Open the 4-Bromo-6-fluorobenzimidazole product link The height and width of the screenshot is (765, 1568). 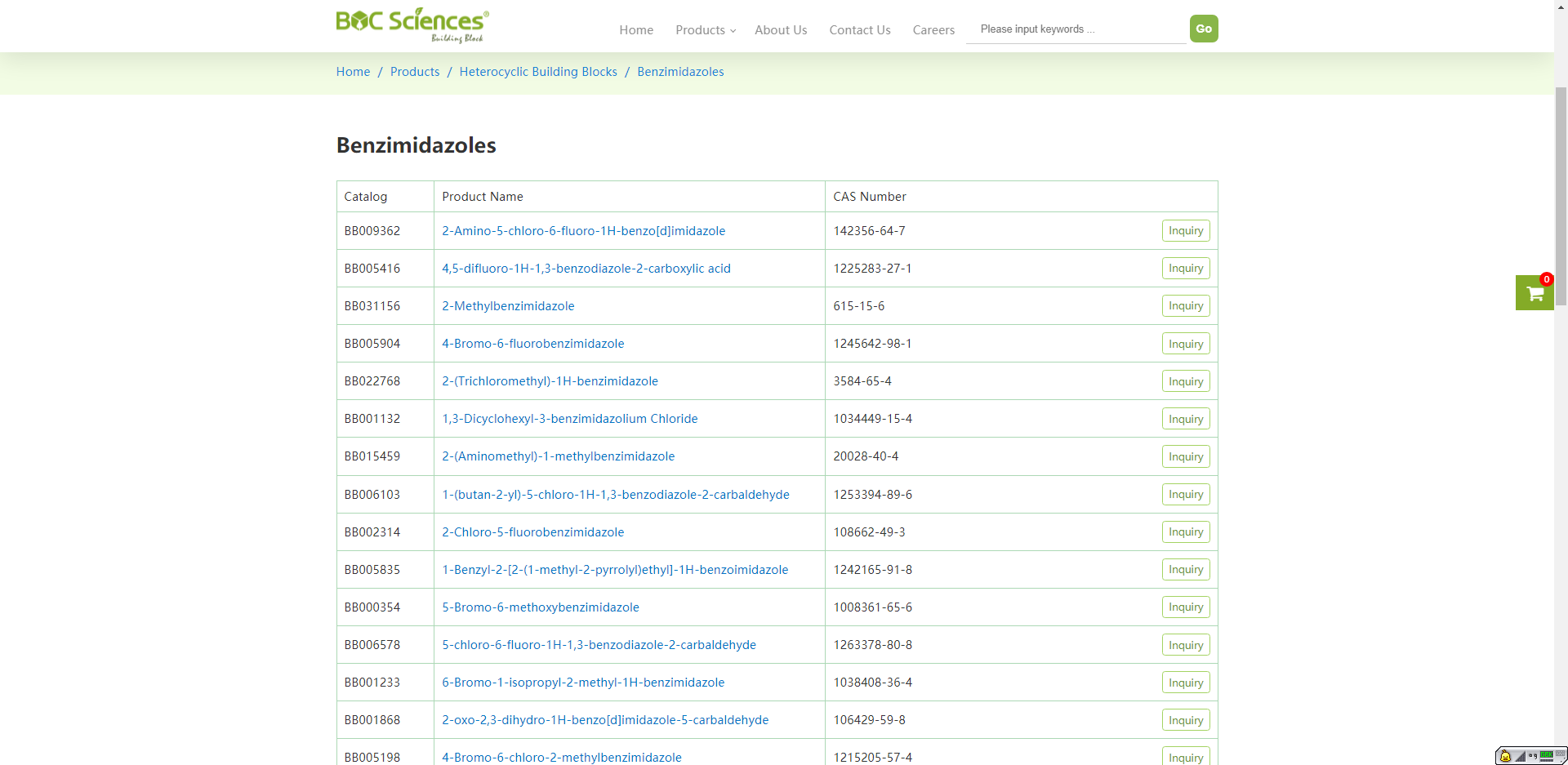point(532,344)
